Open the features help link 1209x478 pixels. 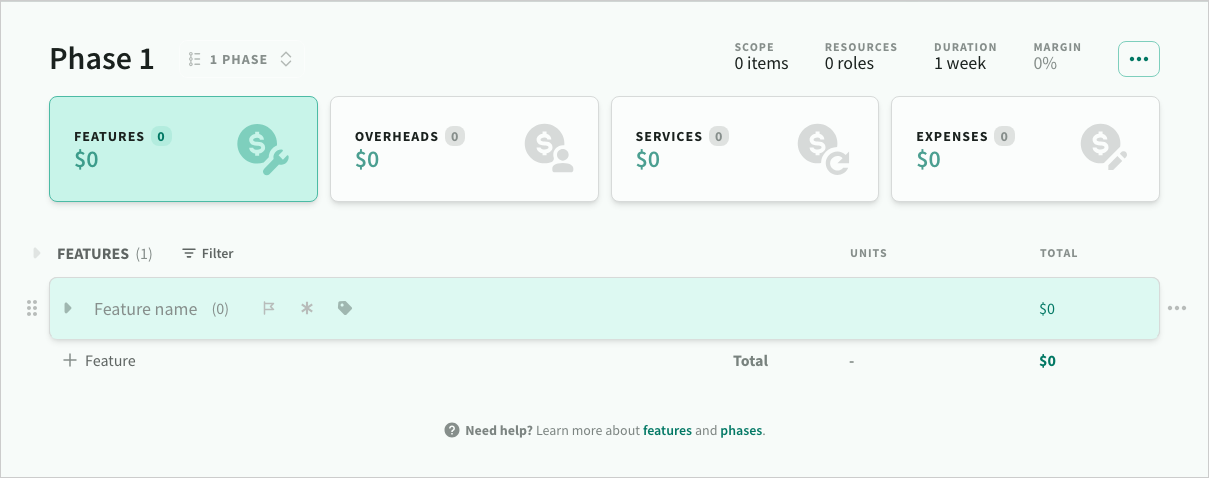point(667,431)
